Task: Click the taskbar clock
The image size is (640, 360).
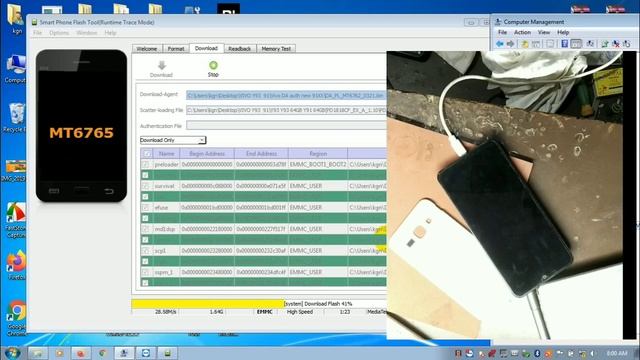Action: click(x=617, y=353)
